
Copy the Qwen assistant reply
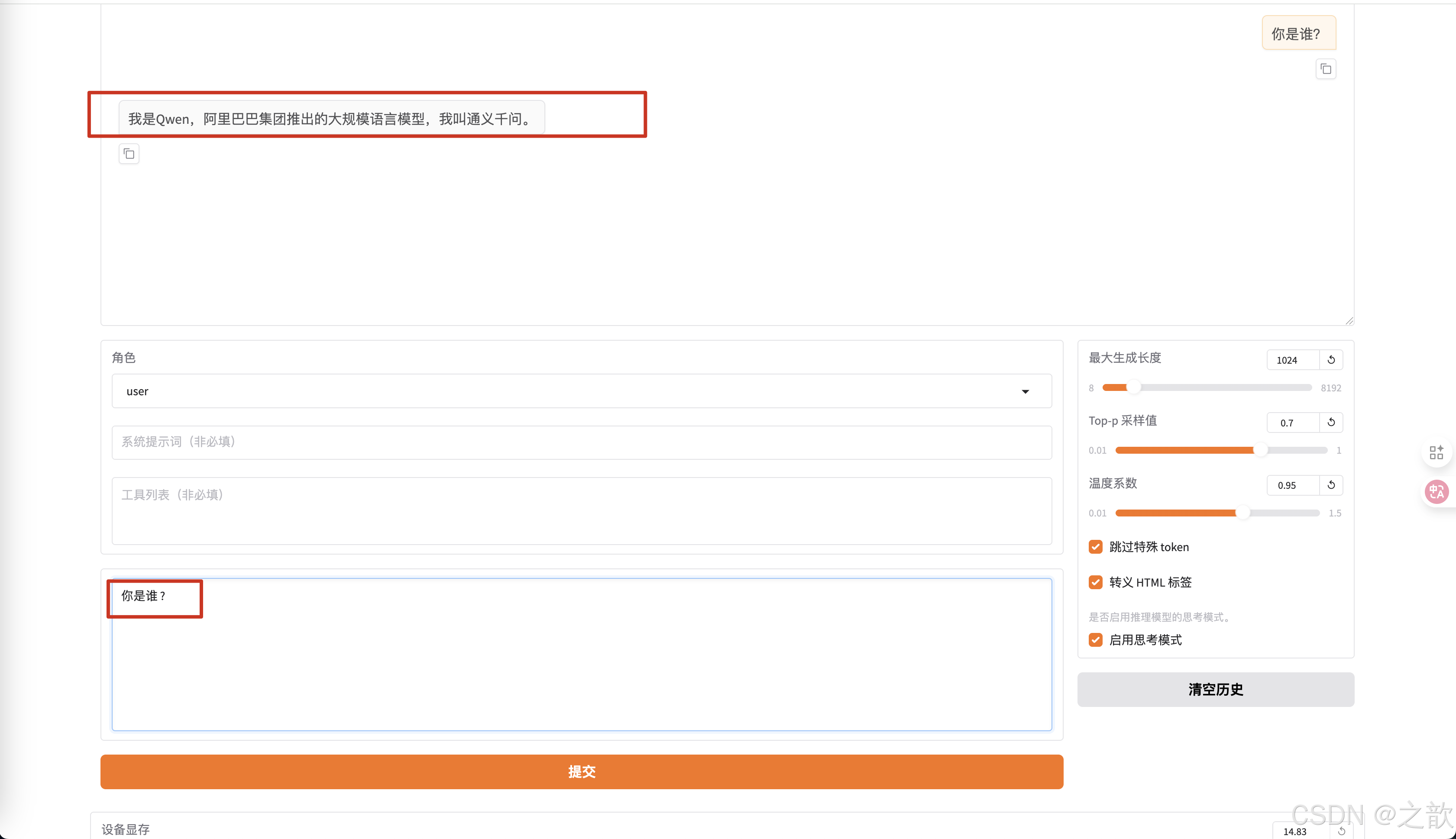click(129, 154)
